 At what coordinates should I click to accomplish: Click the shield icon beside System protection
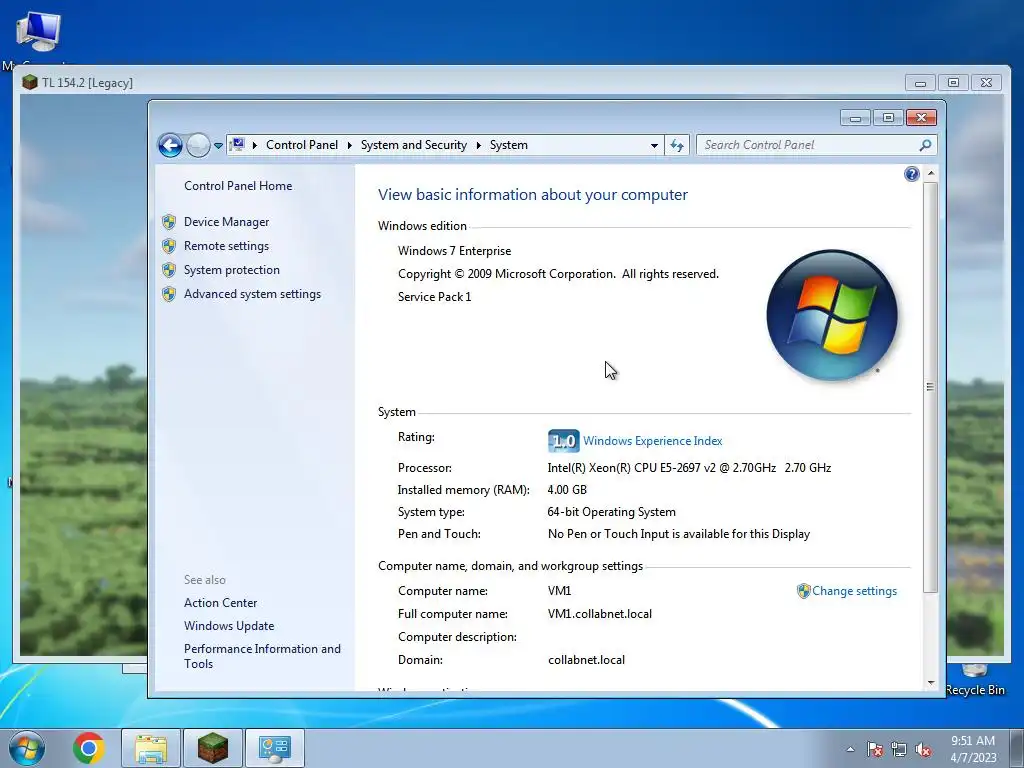tap(169, 270)
